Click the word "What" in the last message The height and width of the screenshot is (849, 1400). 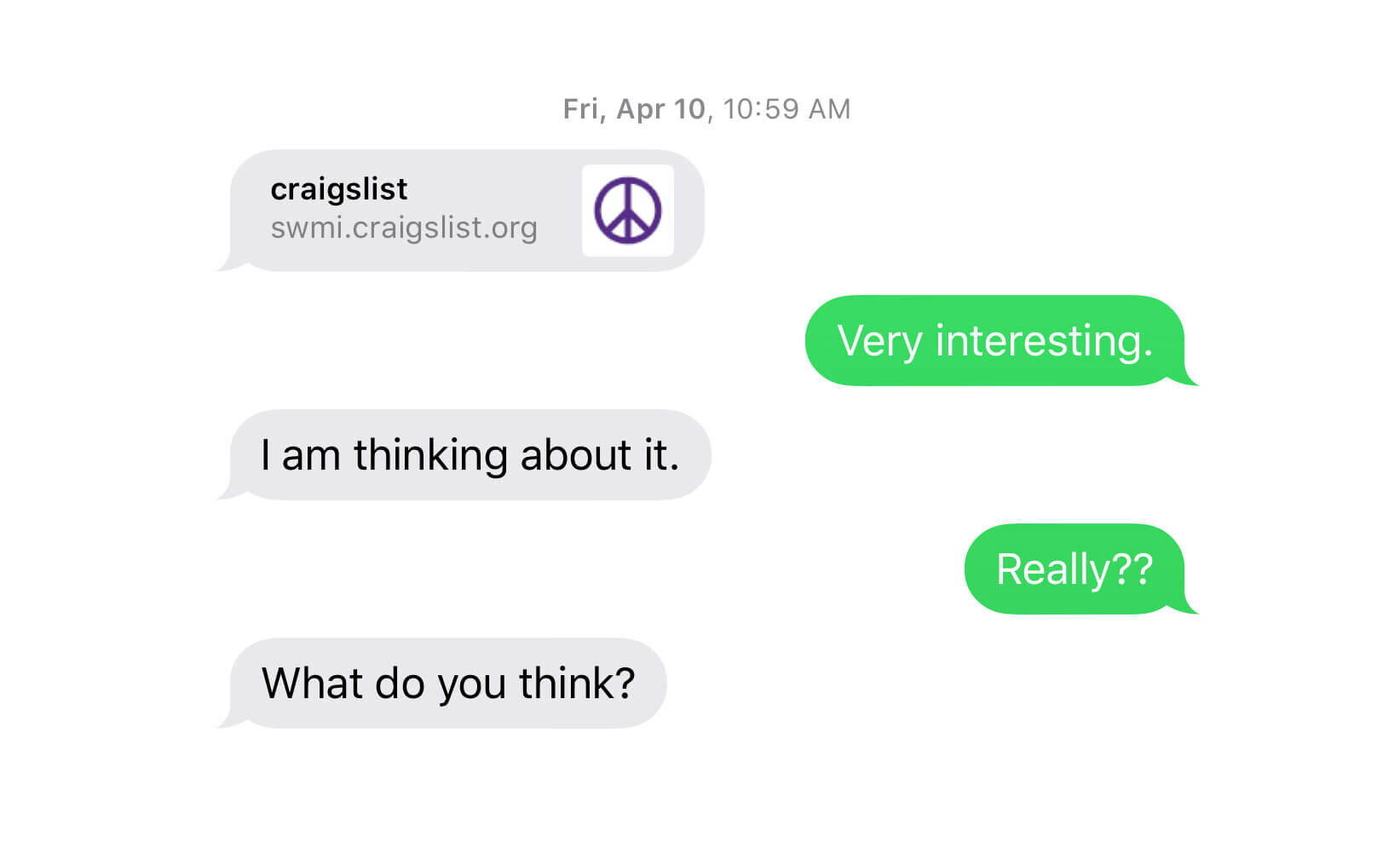point(312,684)
